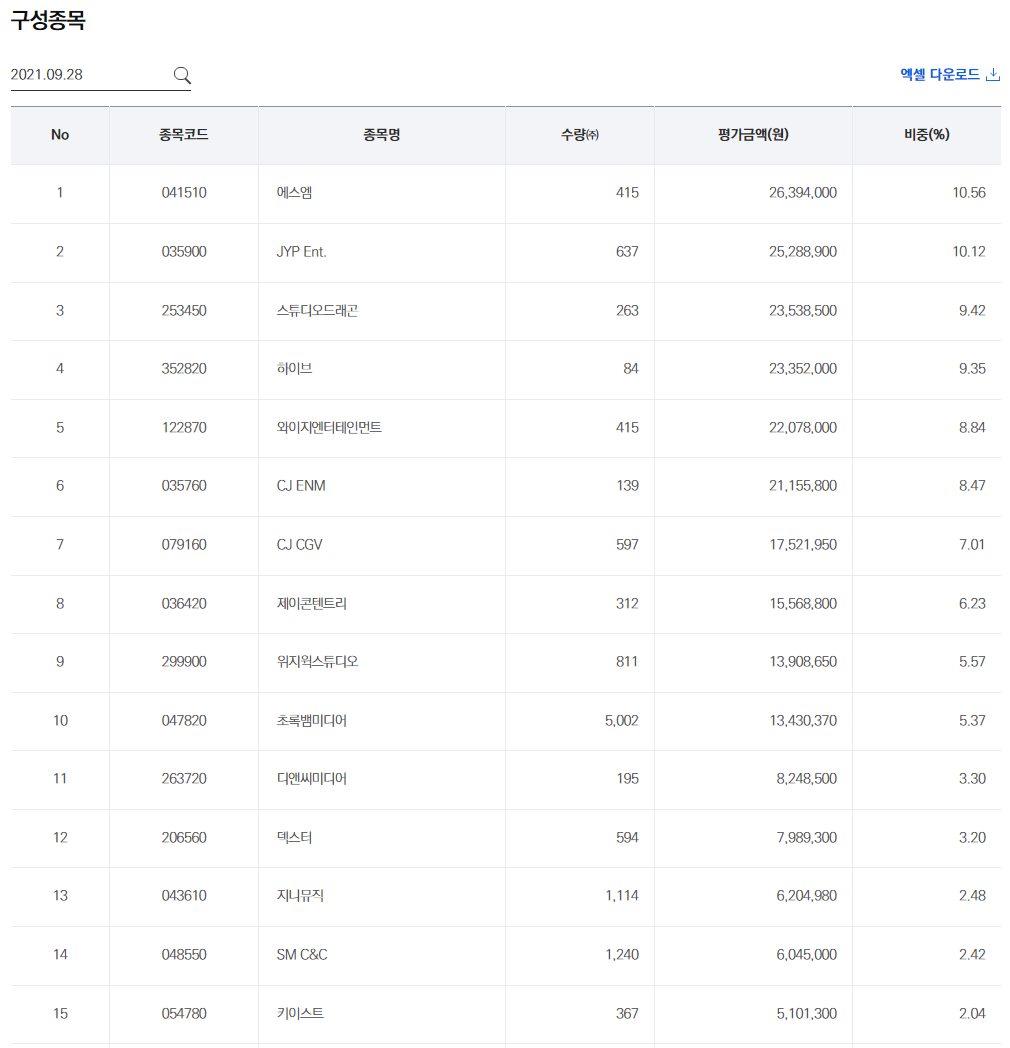This screenshot has height=1048, width=1010.
Task: Select the 평가금액(원) column header
Action: tap(753, 135)
